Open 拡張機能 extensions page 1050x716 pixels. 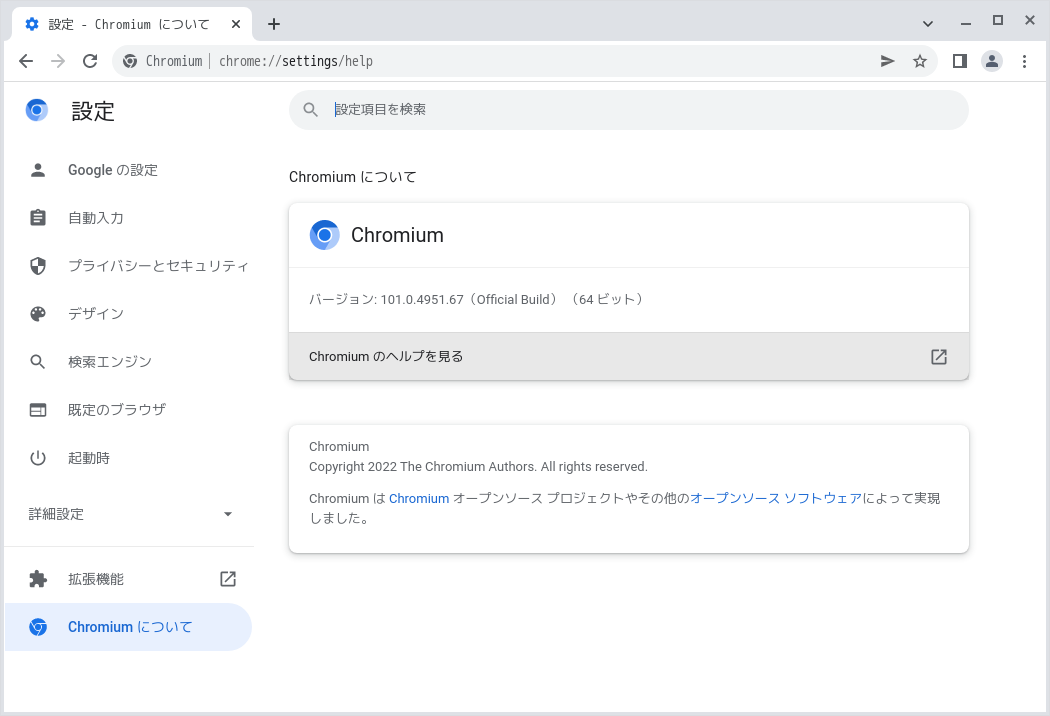pyautogui.click(x=128, y=579)
